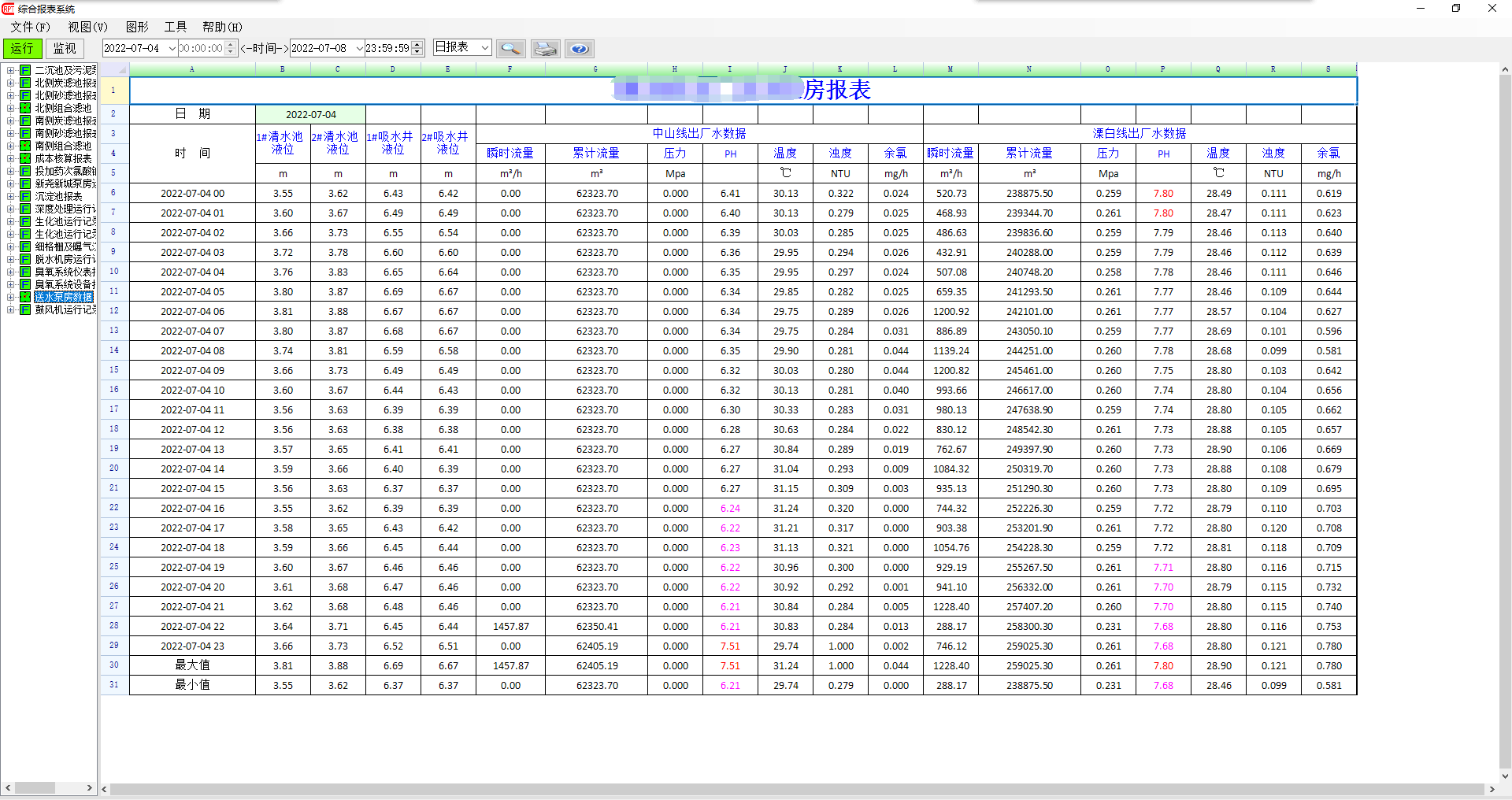Toggle the 监视 monitor mode button
The width and height of the screenshot is (1512, 800).
tap(65, 49)
